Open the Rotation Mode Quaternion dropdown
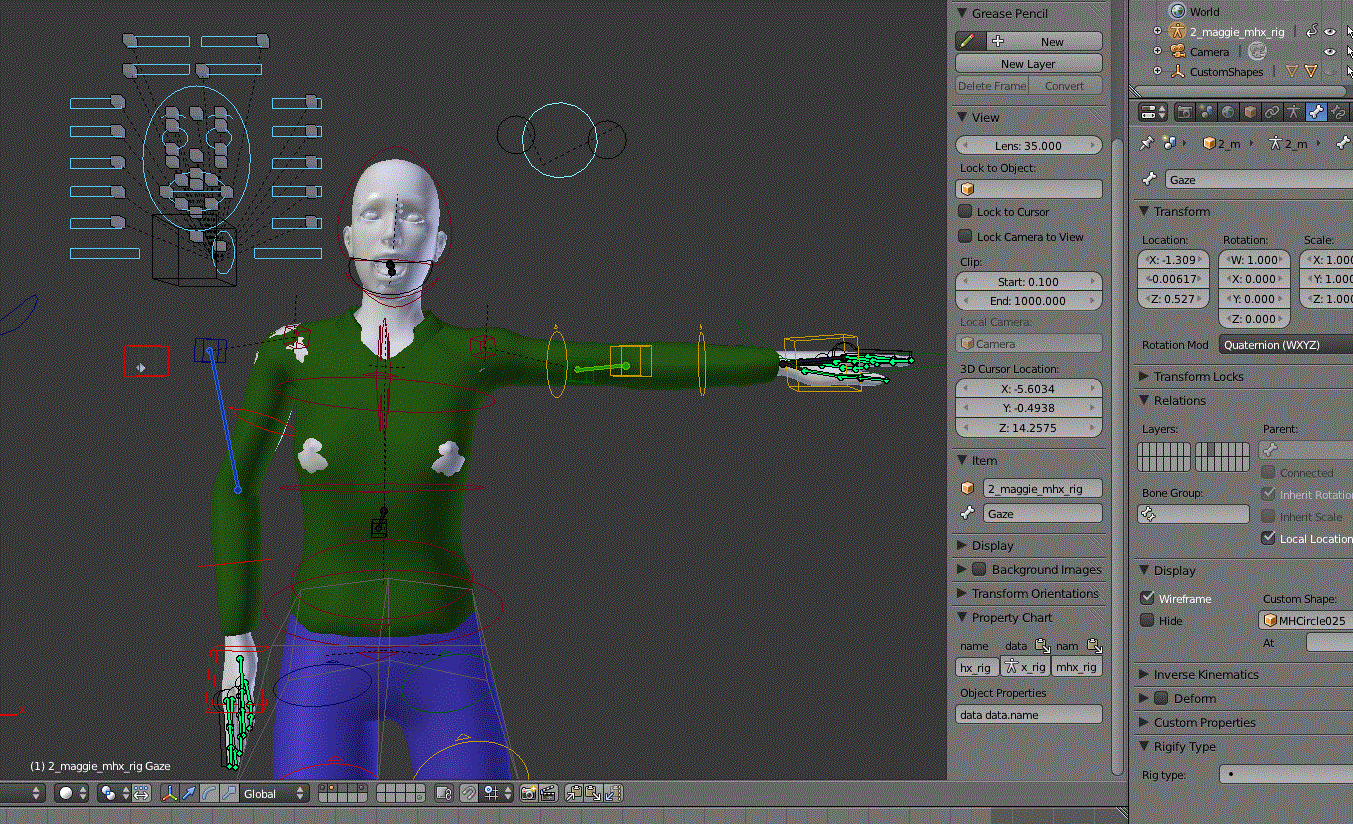Screen dimensions: 1353x824 (x=1285, y=344)
